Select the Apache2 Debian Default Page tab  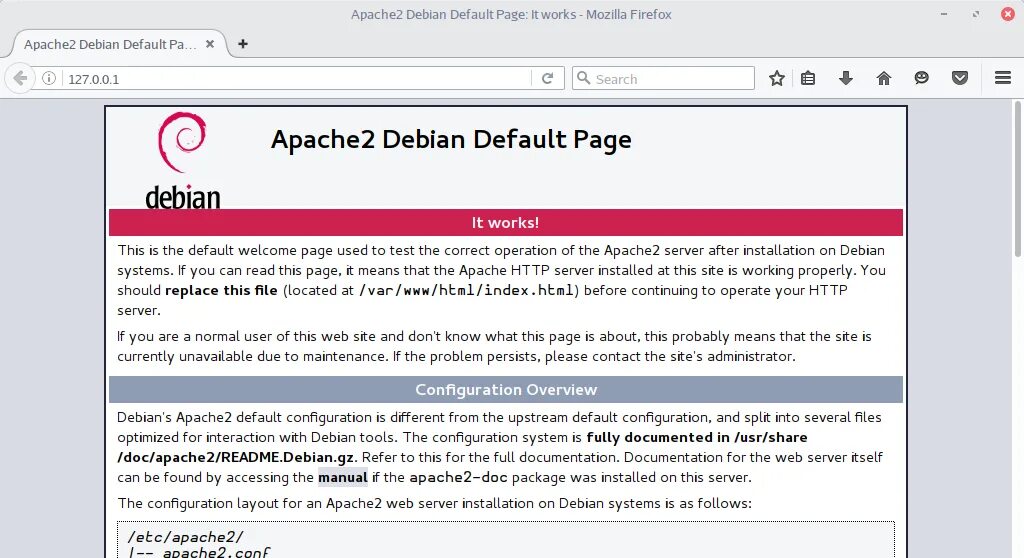click(119, 44)
